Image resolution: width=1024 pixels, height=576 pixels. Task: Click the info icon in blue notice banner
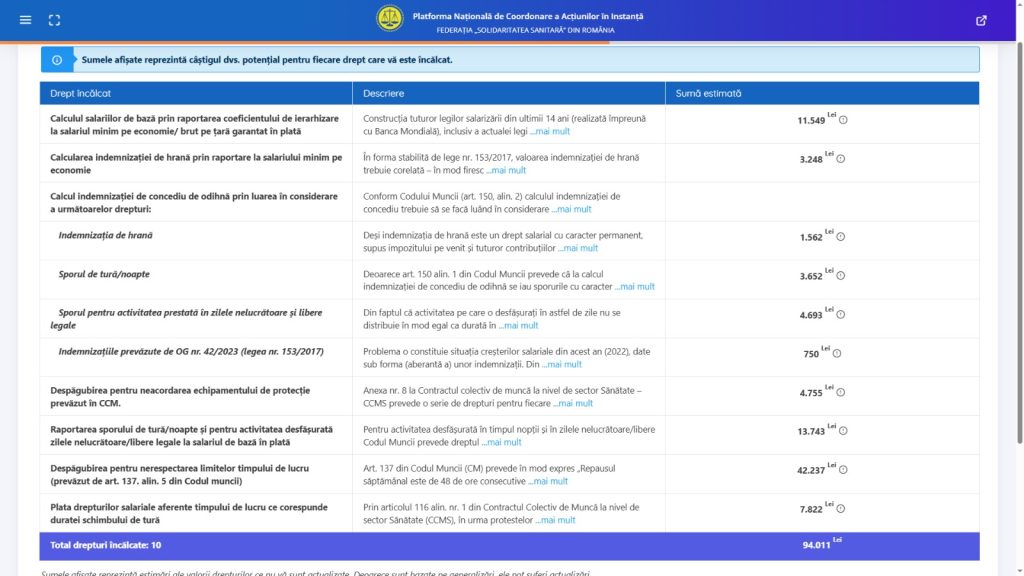[x=57, y=60]
